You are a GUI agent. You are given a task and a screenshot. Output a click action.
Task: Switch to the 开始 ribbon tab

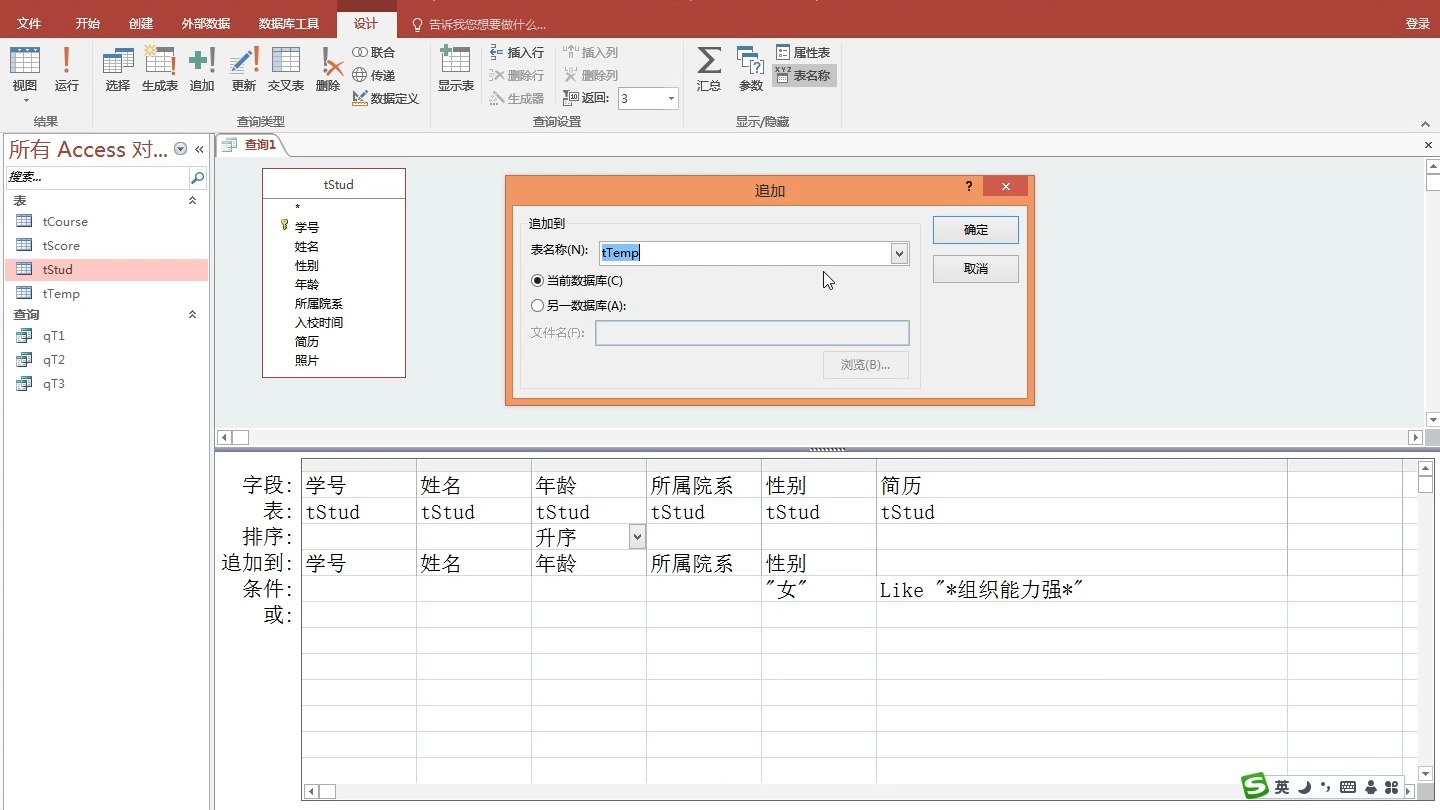(x=87, y=23)
